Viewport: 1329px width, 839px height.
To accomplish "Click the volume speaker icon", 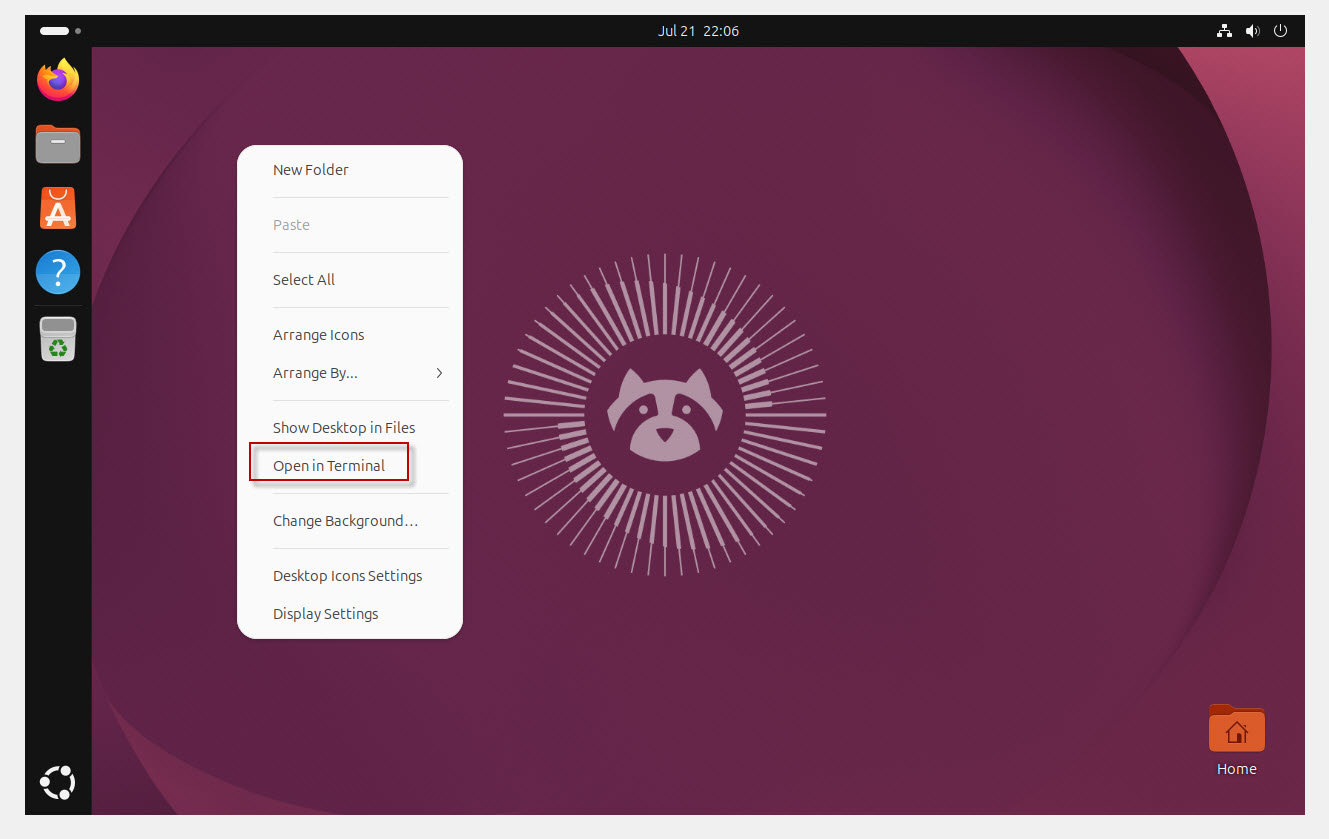I will click(1252, 31).
